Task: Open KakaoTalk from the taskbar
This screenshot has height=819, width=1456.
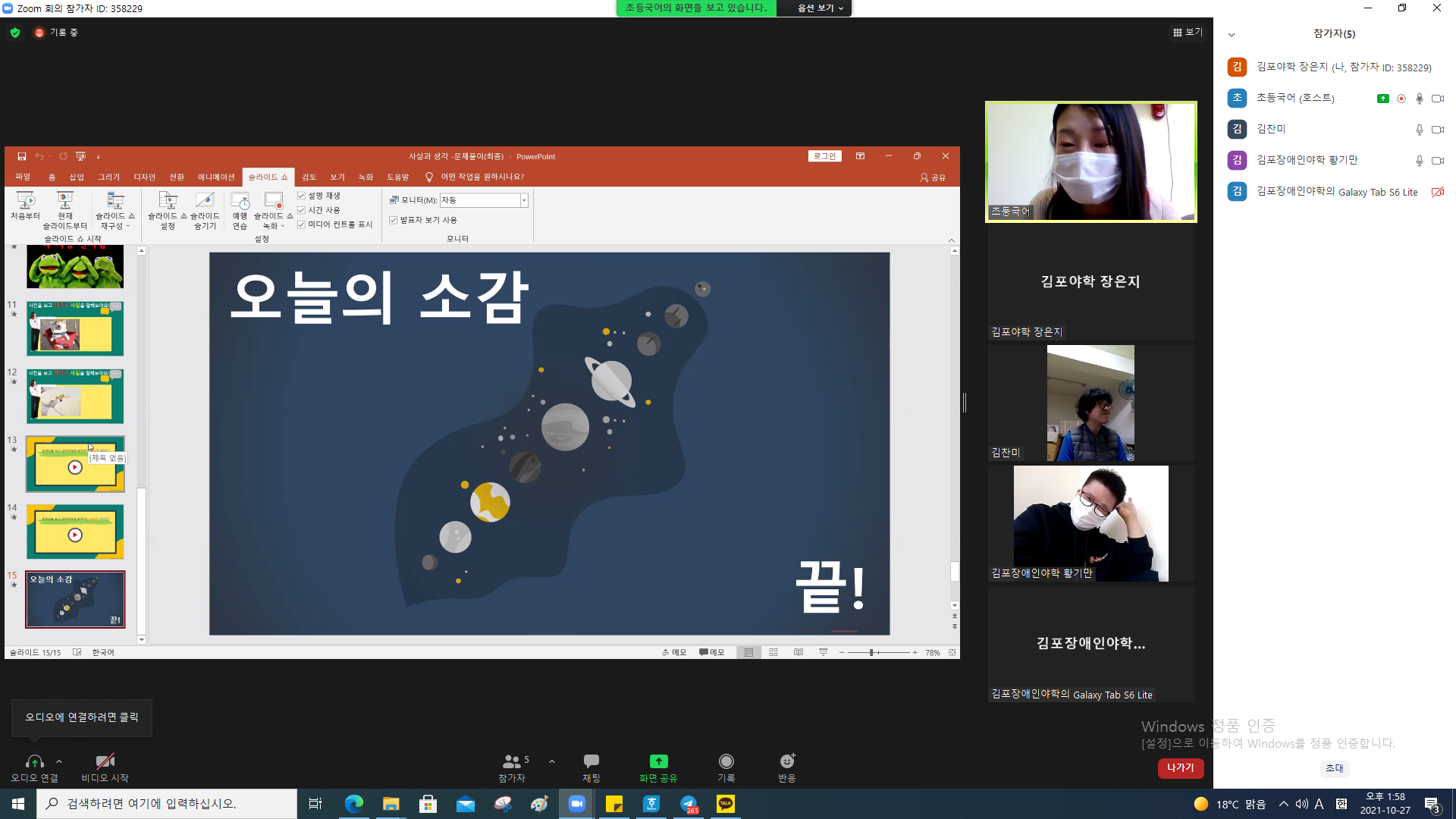Action: pos(726,804)
